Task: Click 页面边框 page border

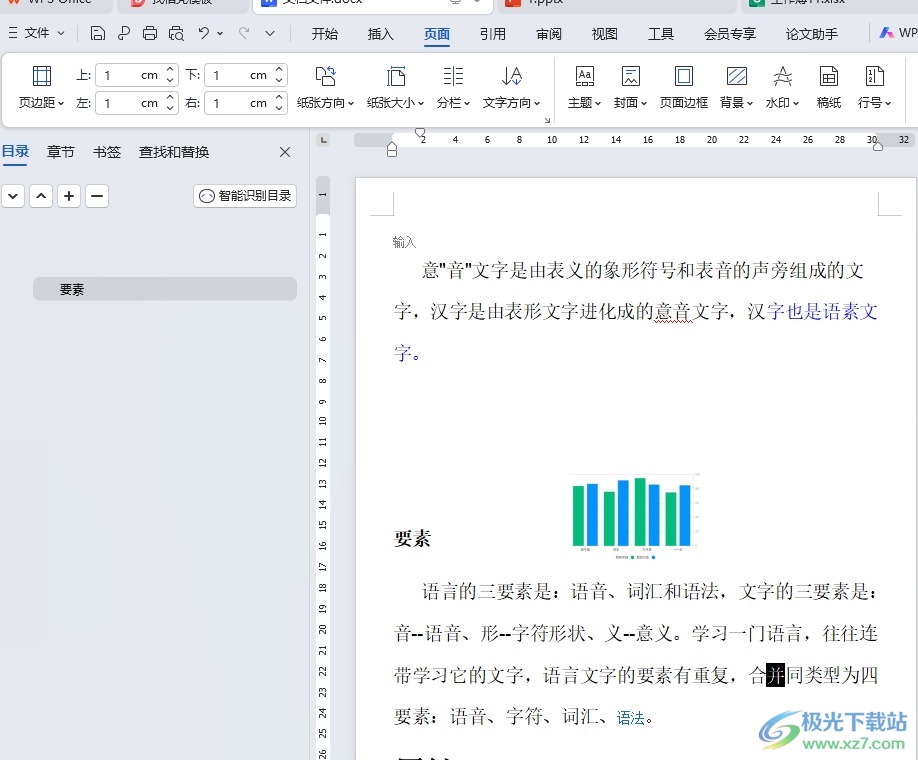Action: point(684,87)
